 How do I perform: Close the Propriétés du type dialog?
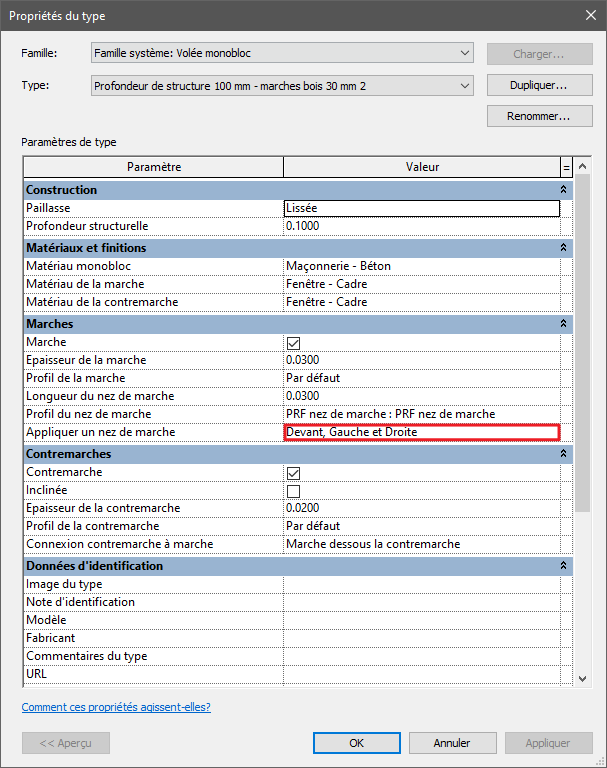pos(591,15)
